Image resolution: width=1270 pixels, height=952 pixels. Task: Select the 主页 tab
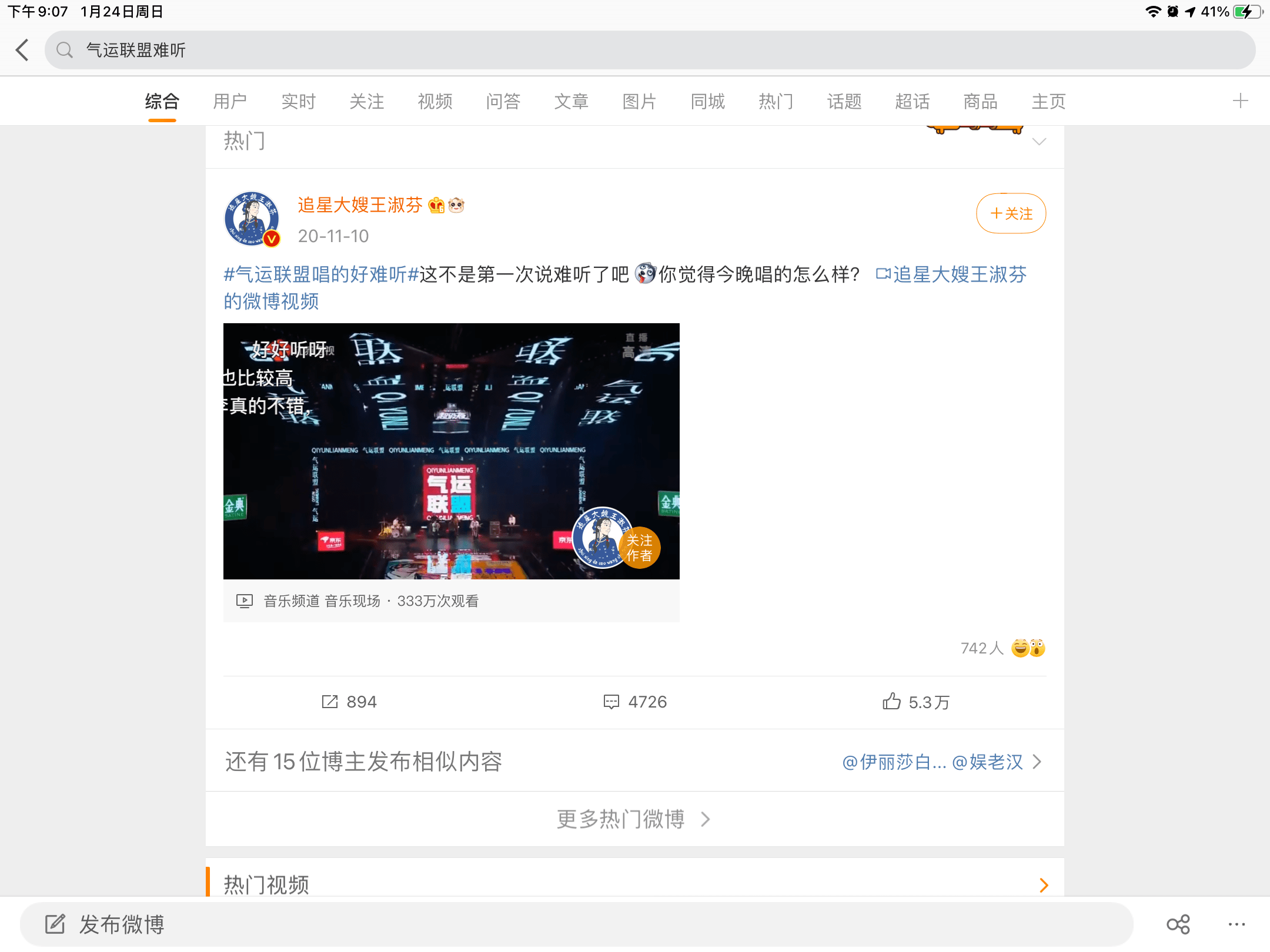(x=1048, y=101)
